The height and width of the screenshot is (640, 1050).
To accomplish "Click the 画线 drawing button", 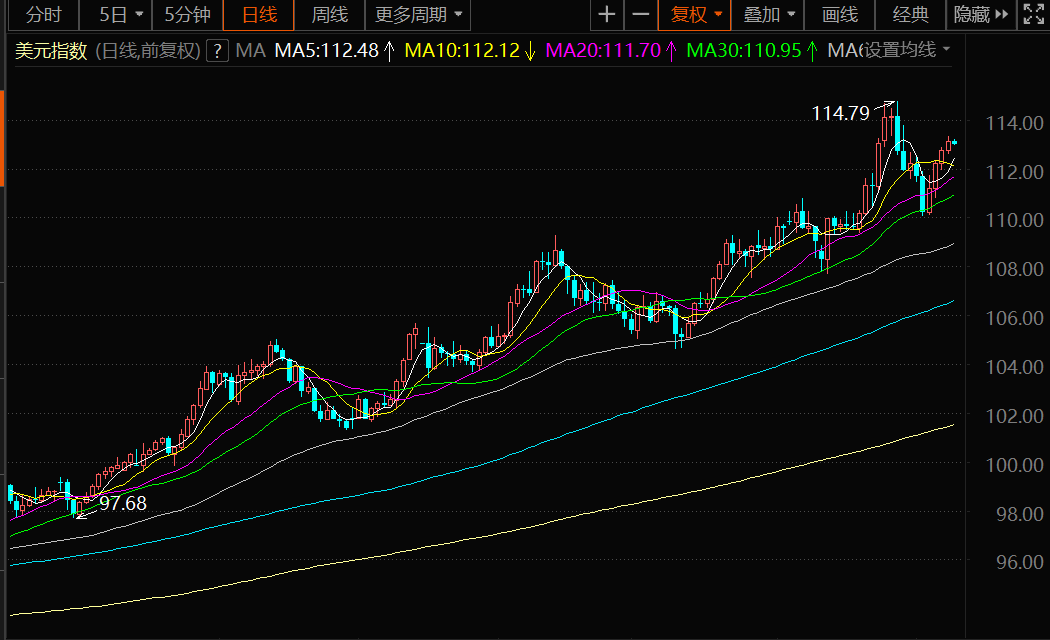I will coord(840,15).
